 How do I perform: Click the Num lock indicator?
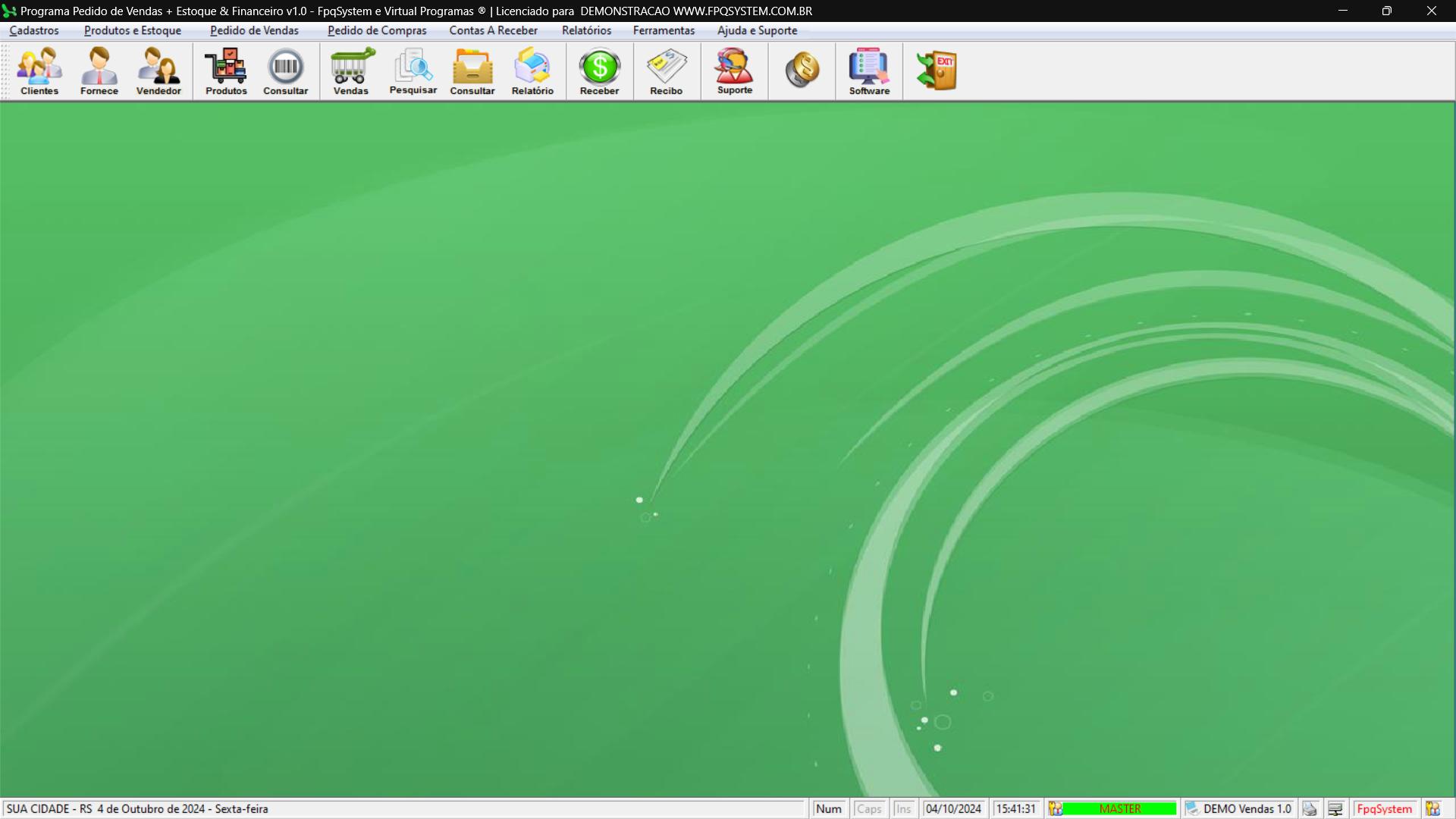tap(828, 809)
